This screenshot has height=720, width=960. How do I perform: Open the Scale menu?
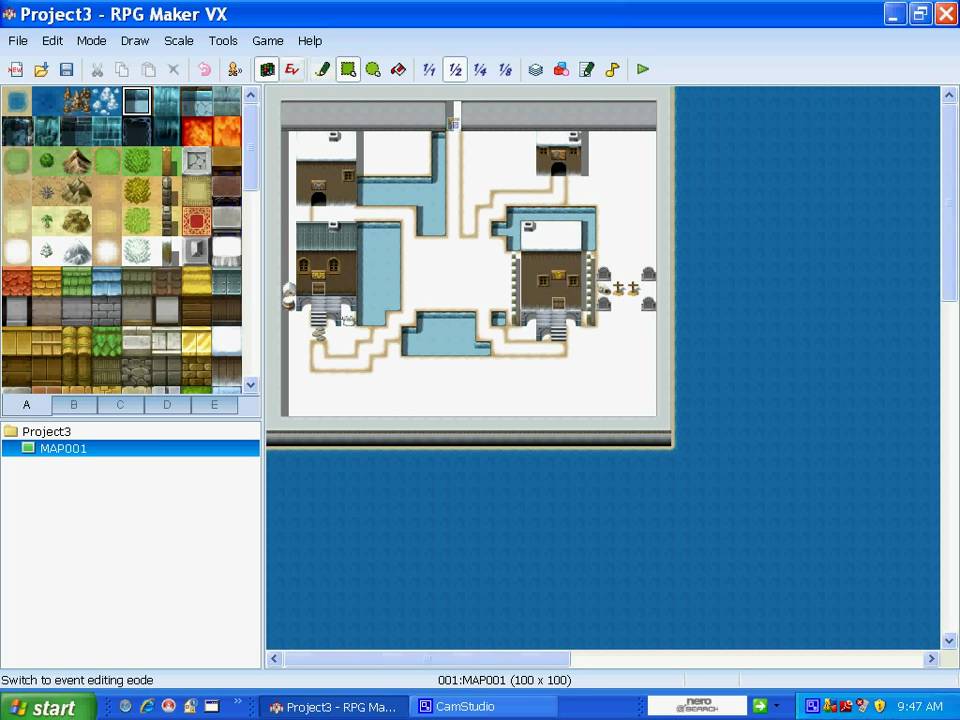pos(179,41)
